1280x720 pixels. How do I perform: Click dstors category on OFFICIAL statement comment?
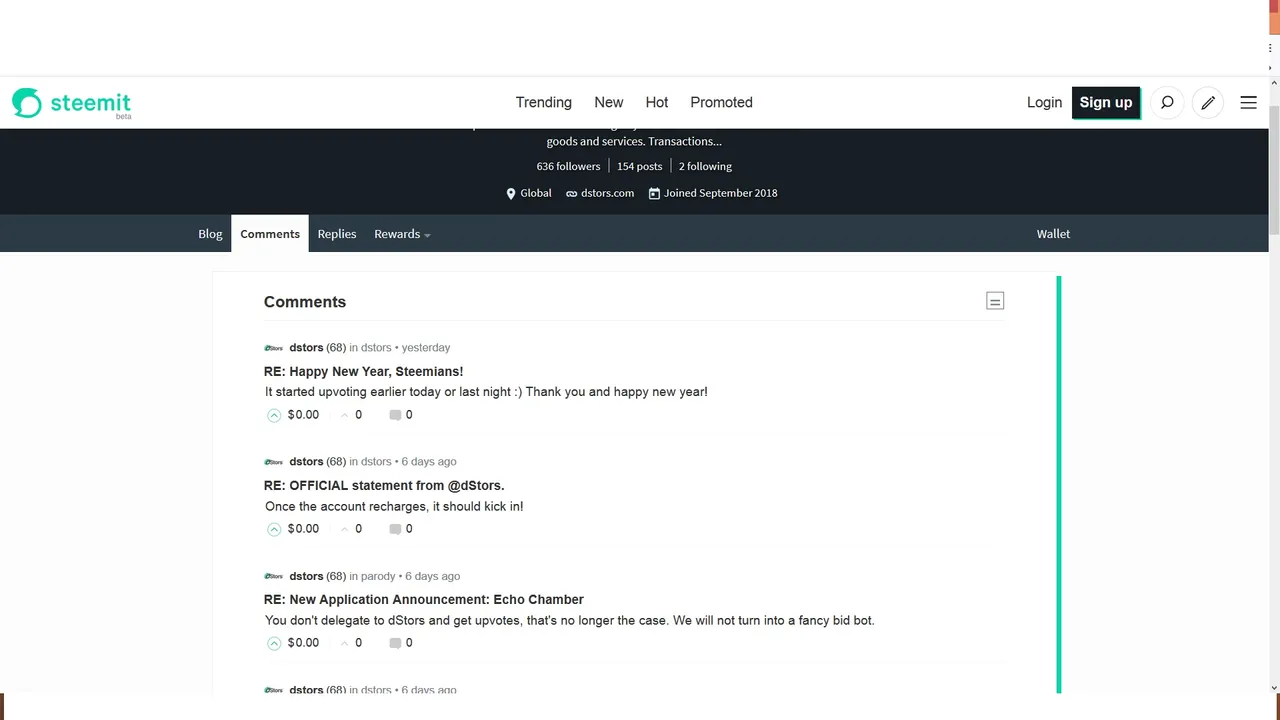(376, 462)
